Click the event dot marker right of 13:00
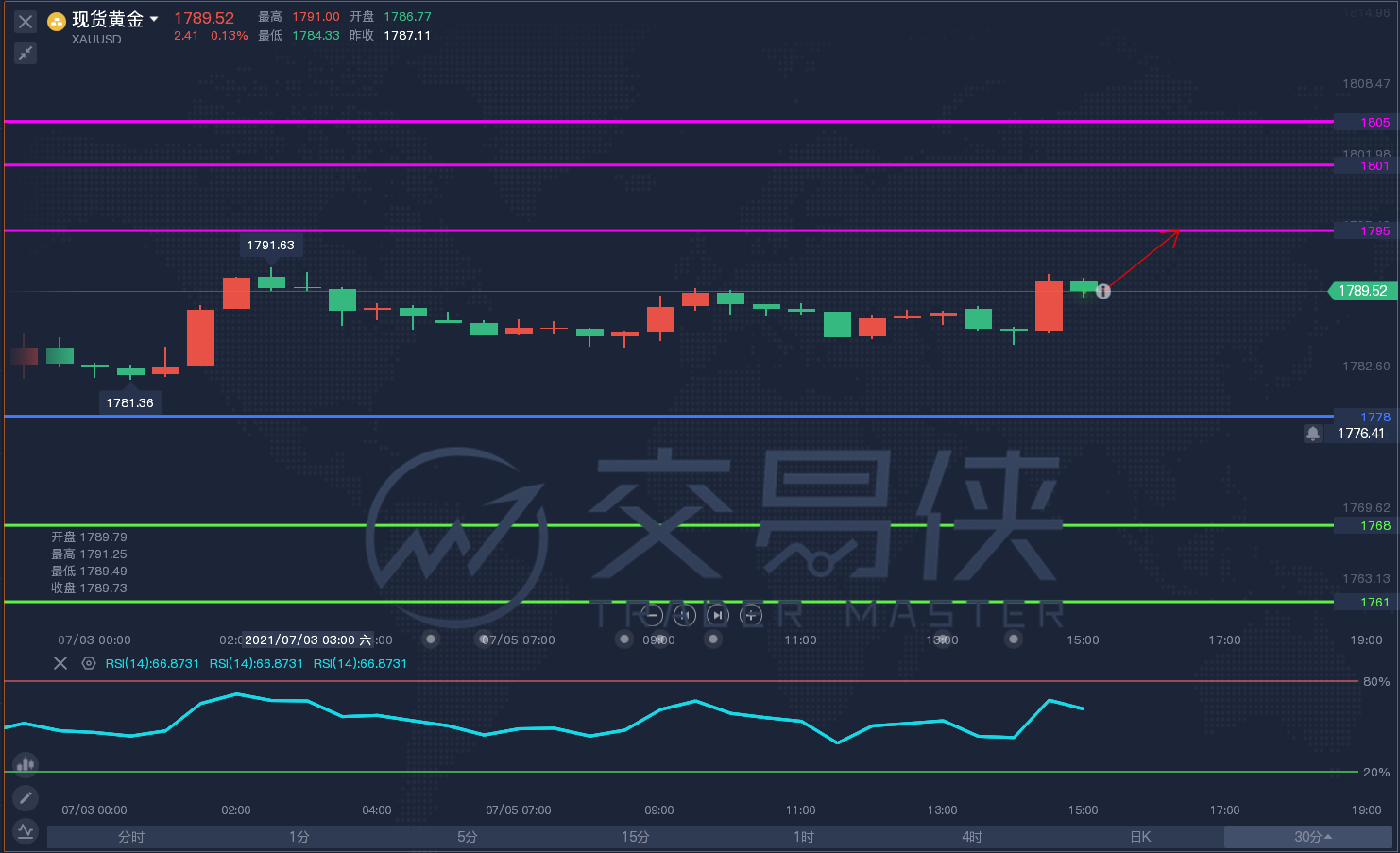This screenshot has height=853, width=1400. [x=1014, y=640]
